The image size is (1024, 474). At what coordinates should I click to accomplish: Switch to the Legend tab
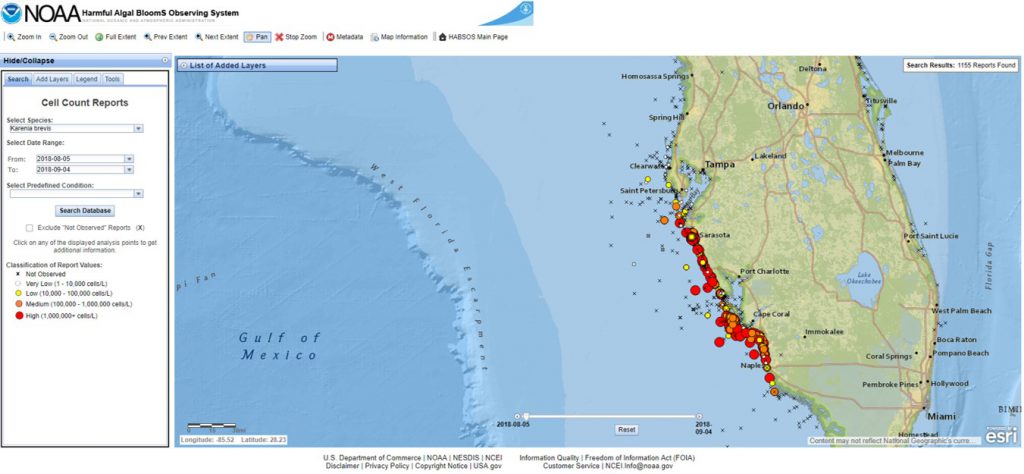[x=87, y=79]
